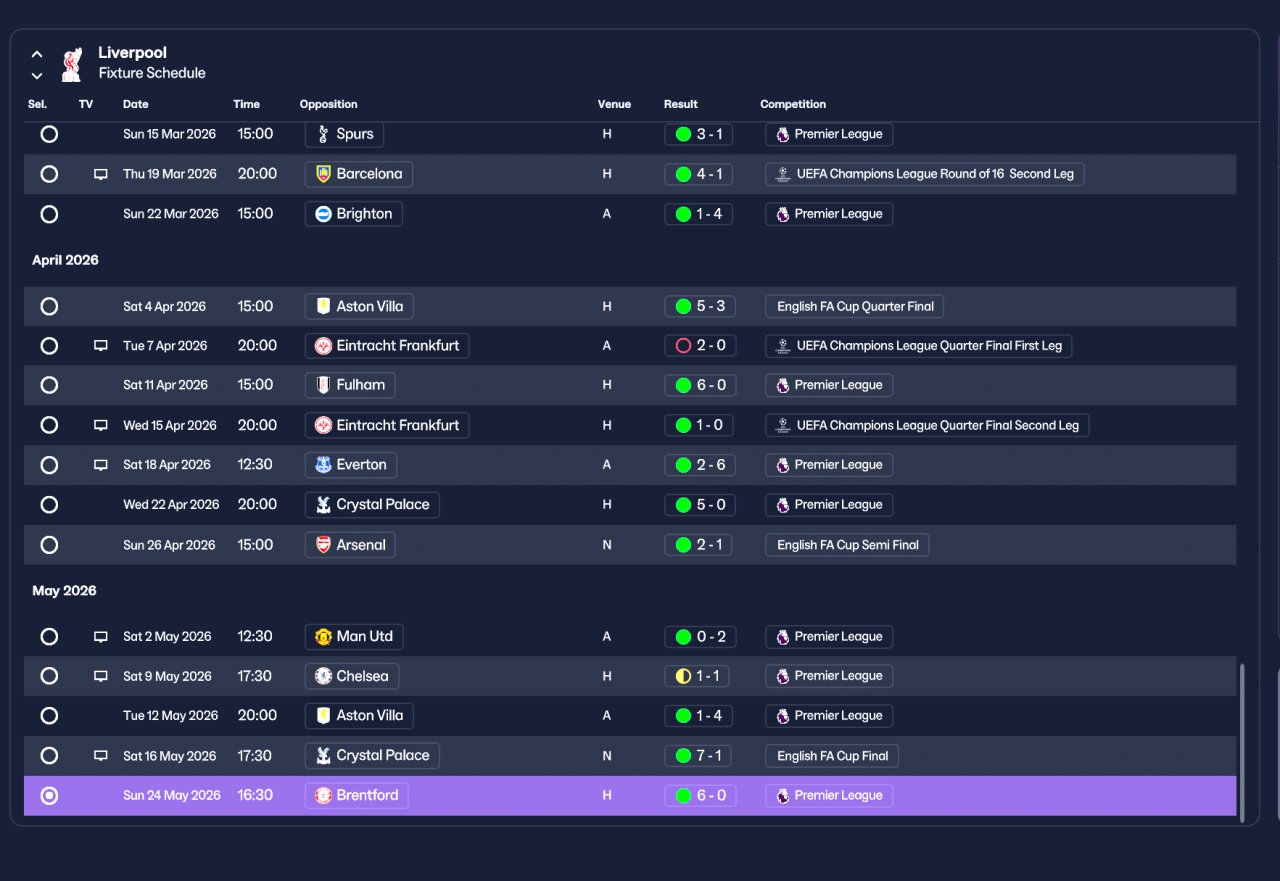This screenshot has width=1280, height=881.
Task: Open English FA Cup Semi Final competition
Action: tap(848, 545)
